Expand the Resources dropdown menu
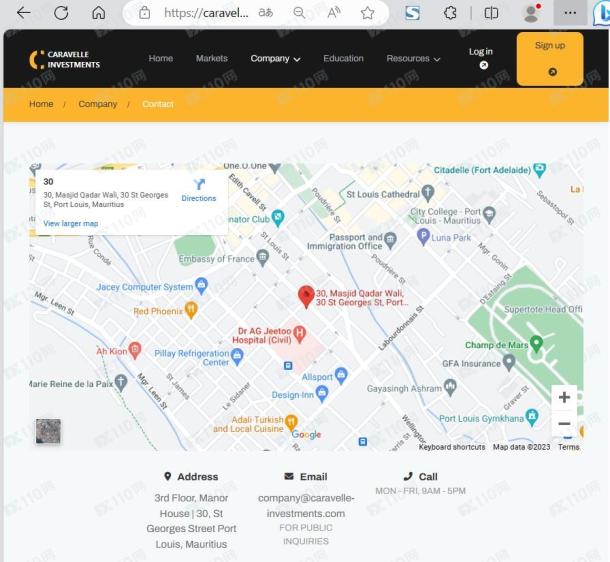The image size is (610, 562). (x=413, y=59)
